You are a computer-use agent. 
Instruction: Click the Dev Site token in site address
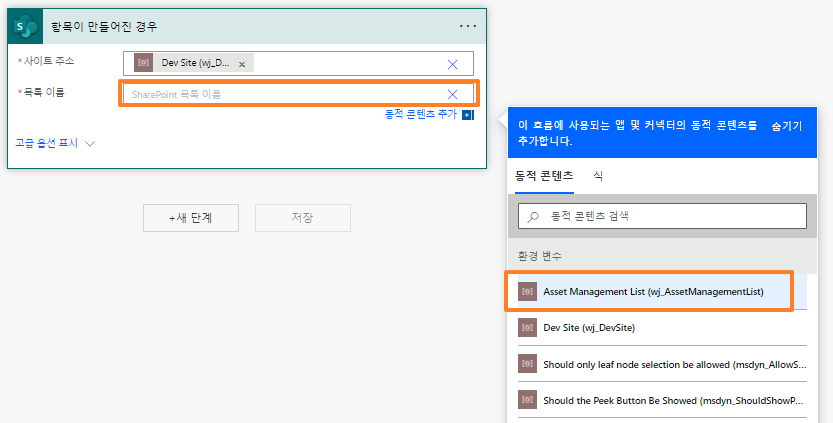pos(194,63)
